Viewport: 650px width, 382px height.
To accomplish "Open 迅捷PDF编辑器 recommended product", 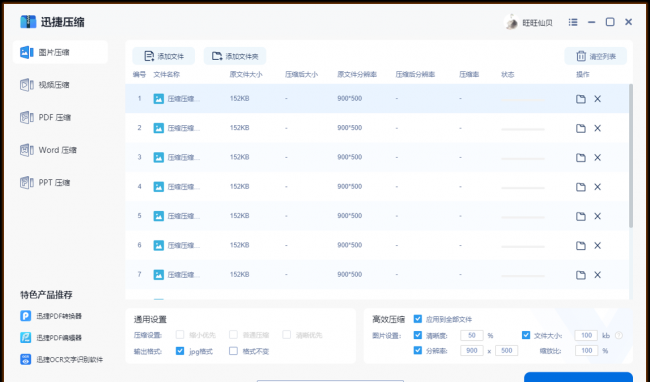I will point(51,338).
